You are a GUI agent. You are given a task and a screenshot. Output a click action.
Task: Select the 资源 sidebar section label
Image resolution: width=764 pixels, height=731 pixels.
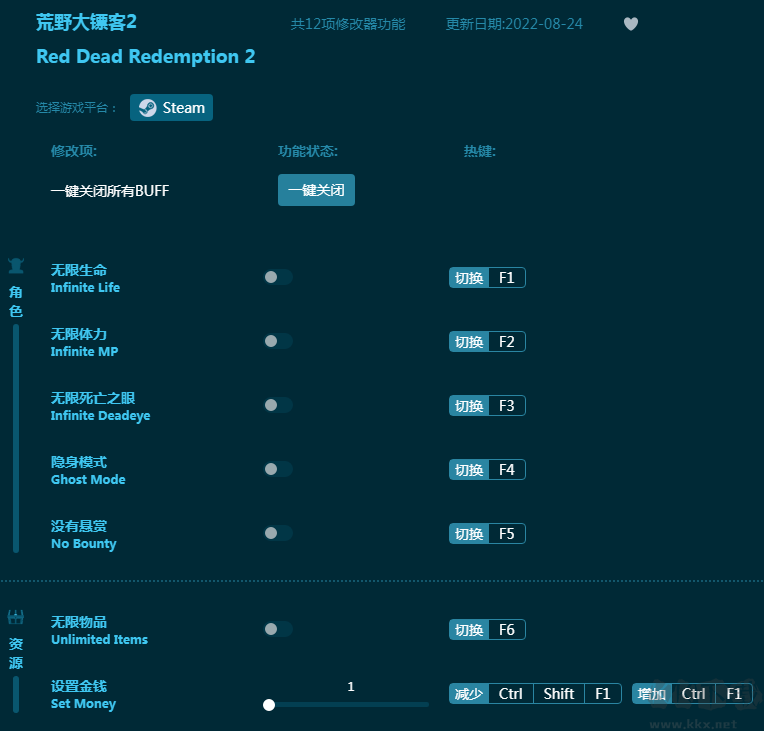[16, 654]
